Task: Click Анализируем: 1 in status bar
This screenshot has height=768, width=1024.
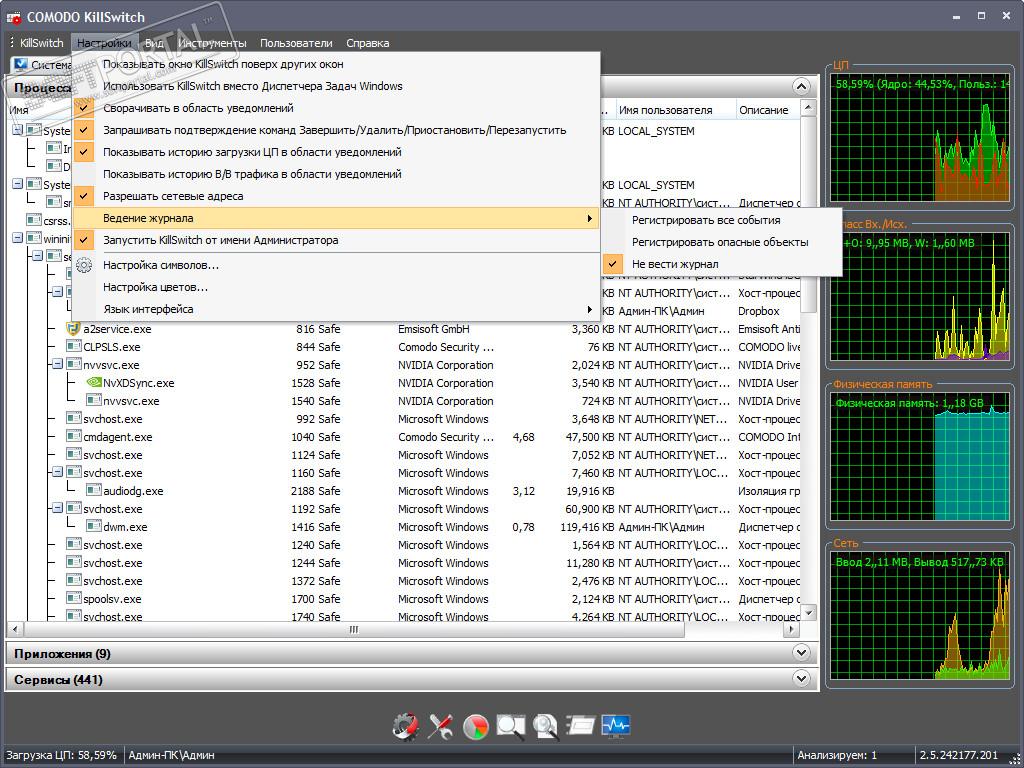Action: pos(837,755)
